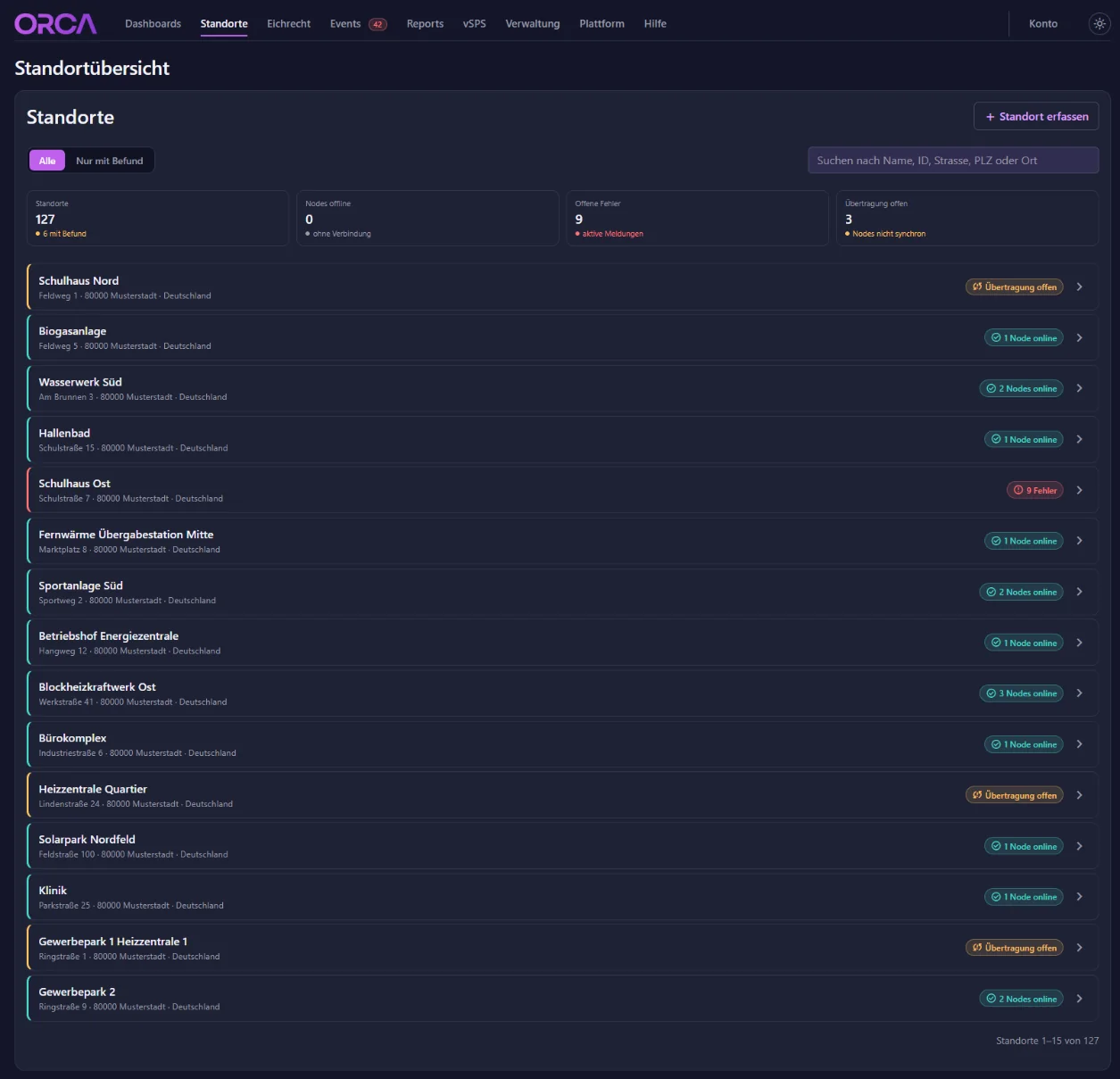This screenshot has height=1079, width=1120.
Task: Open the Dashboards menu
Action: [153, 24]
